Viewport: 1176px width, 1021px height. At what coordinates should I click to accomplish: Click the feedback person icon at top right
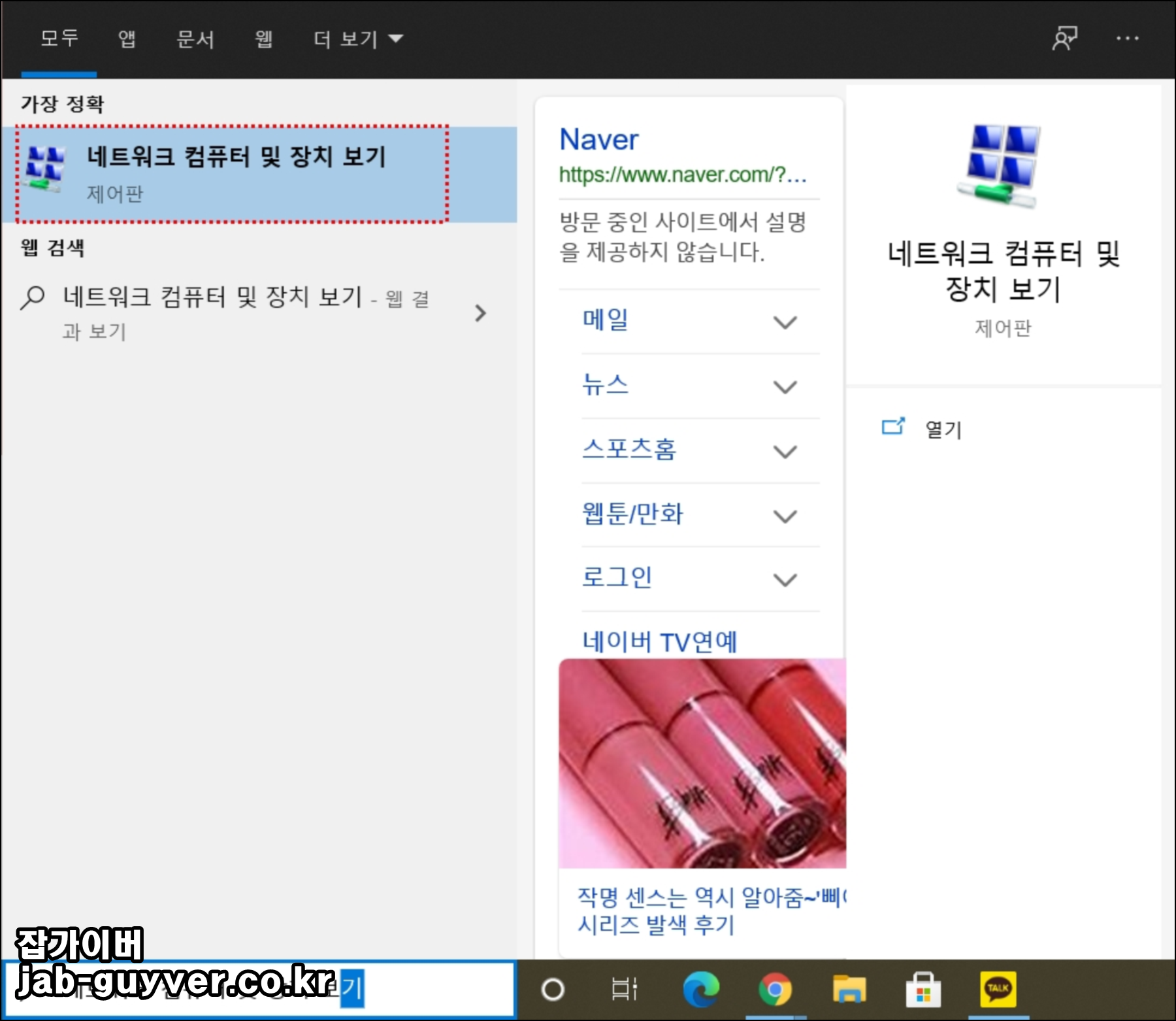pos(1065,39)
